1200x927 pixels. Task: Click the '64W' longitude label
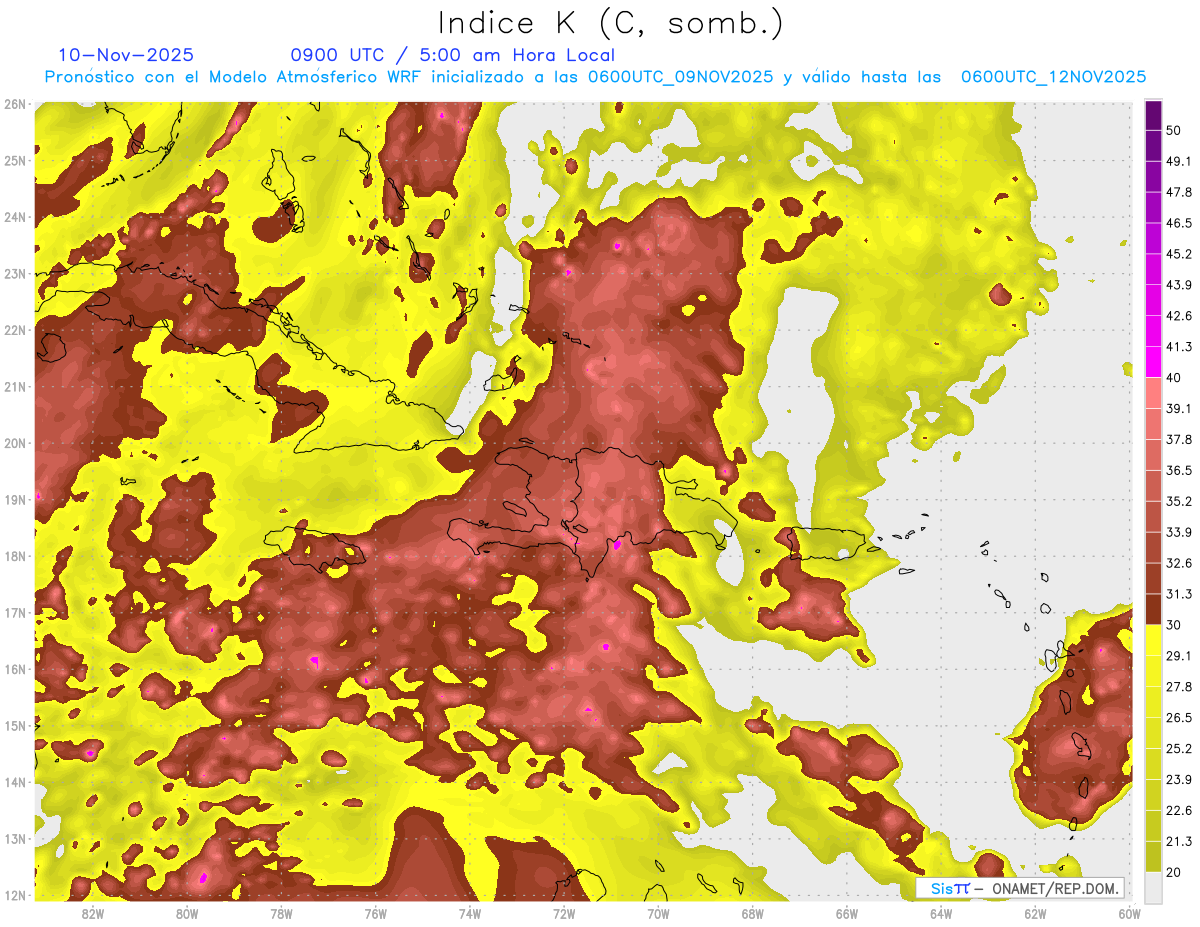tap(940, 912)
